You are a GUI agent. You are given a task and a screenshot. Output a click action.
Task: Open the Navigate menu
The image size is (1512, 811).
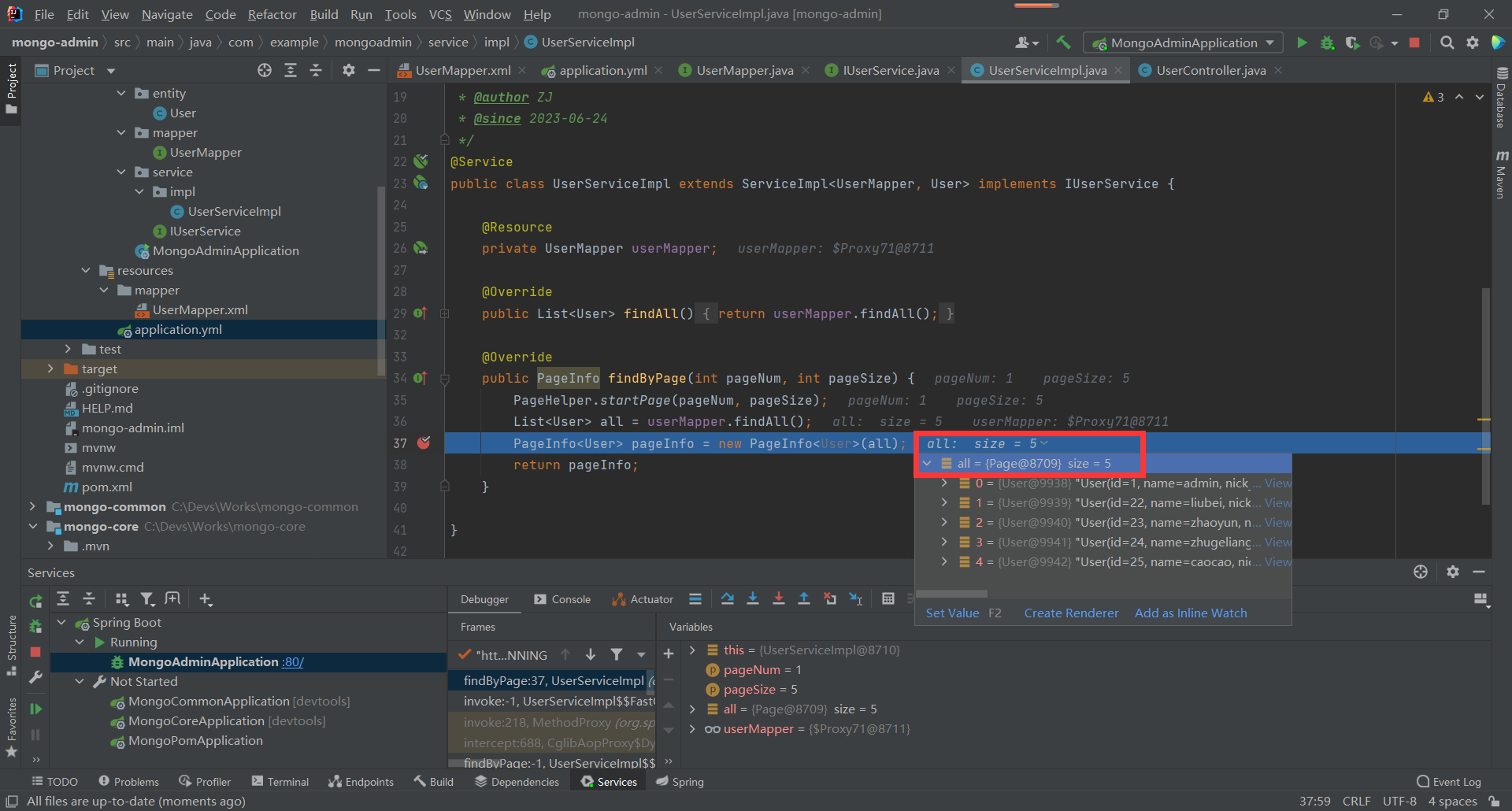click(x=167, y=14)
